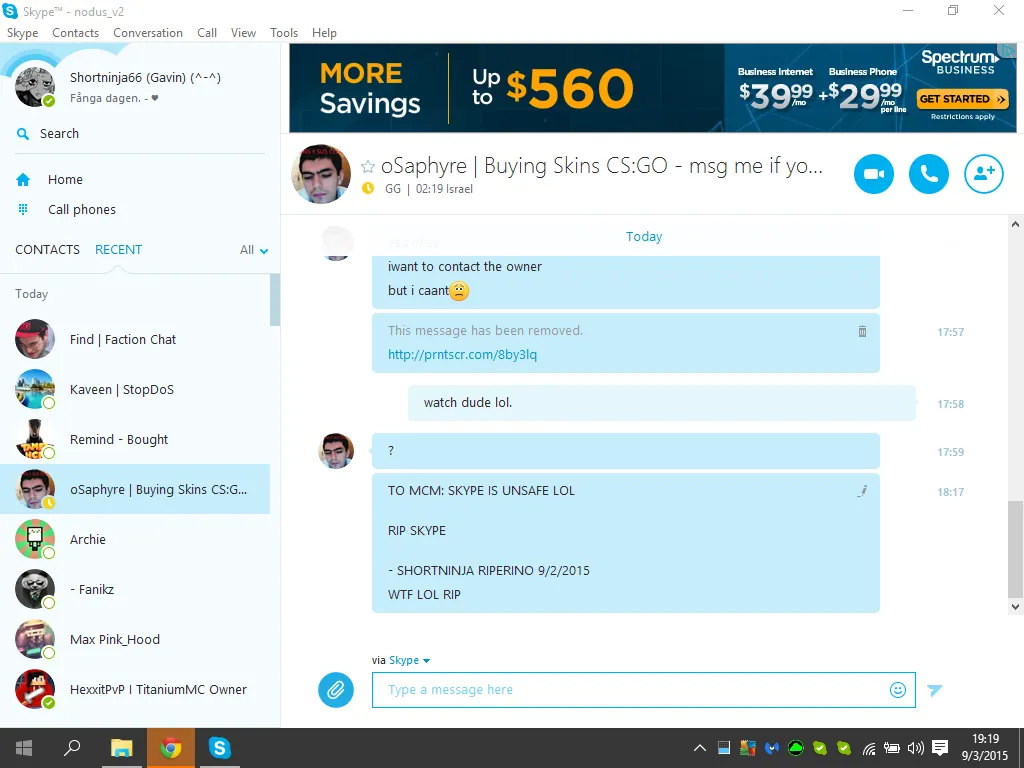
Task: Click the Shortninja66 (Gavin) display name
Action: coord(145,78)
